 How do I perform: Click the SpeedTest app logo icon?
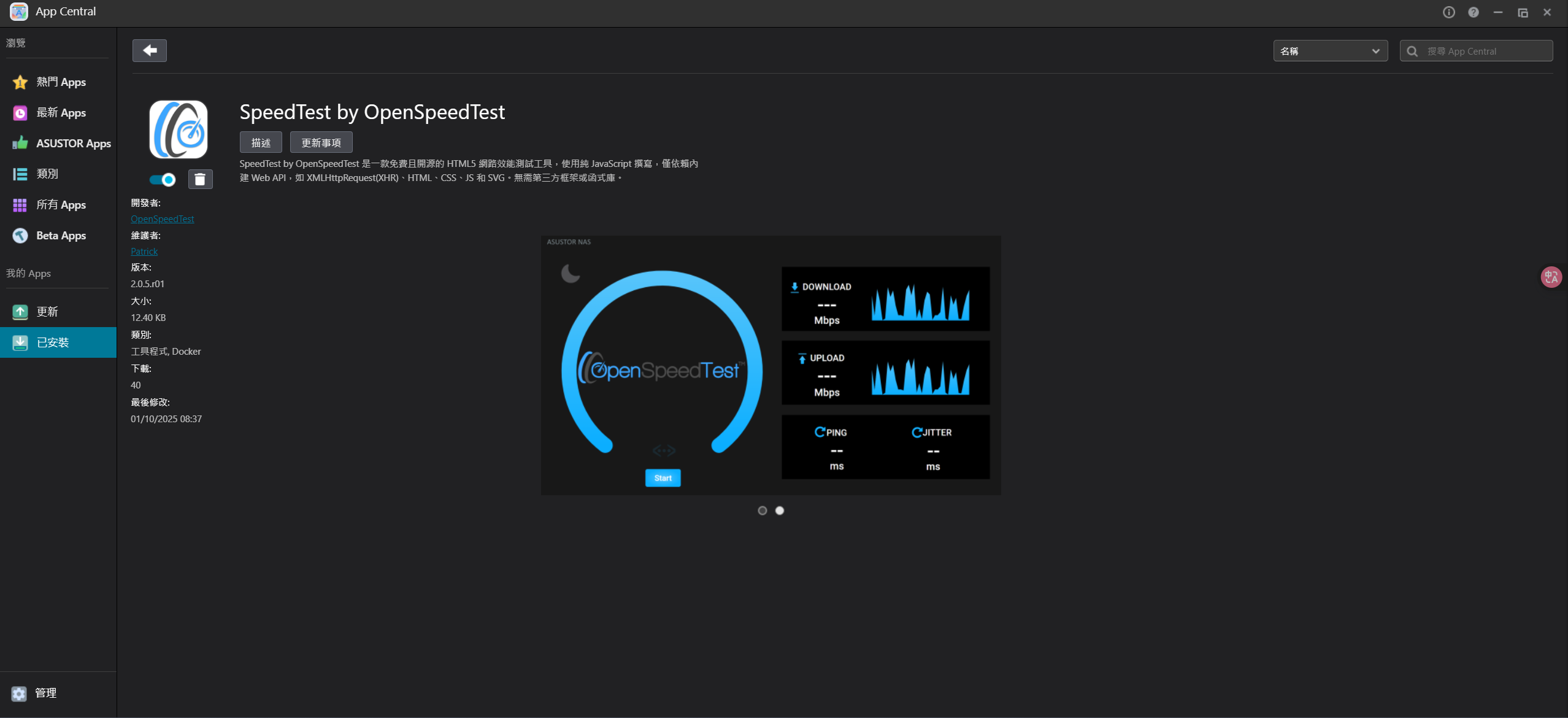(179, 129)
